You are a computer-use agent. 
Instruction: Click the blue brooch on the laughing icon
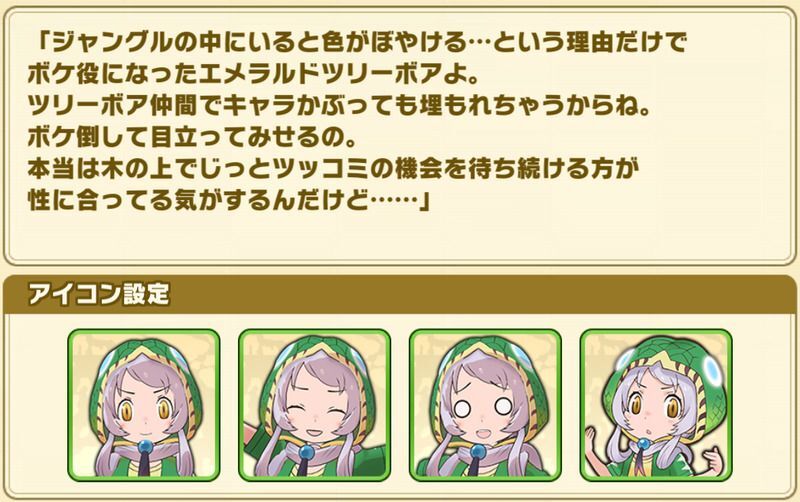307,452
